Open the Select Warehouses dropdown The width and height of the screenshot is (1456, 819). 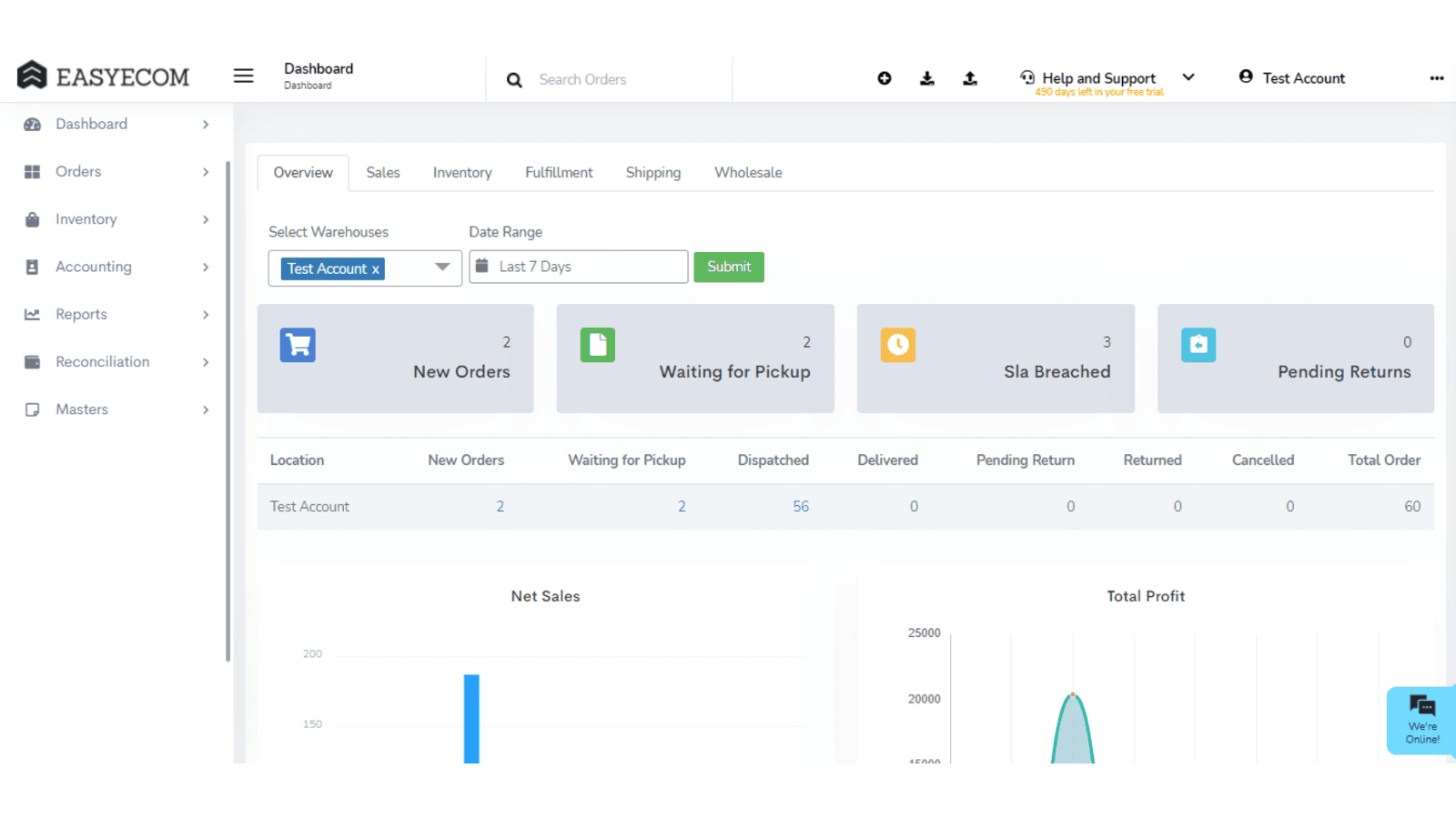point(441,268)
